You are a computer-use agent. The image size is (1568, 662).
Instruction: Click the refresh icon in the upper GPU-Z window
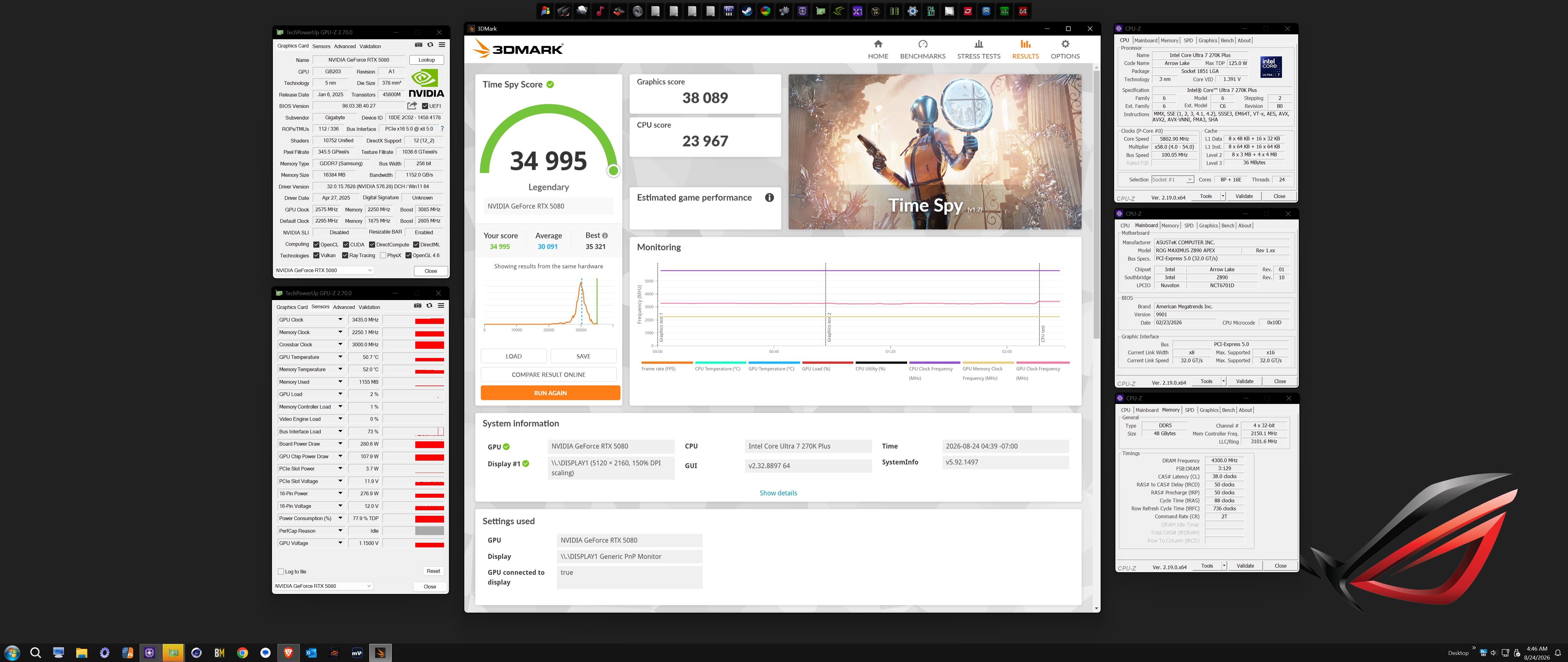coord(430,45)
